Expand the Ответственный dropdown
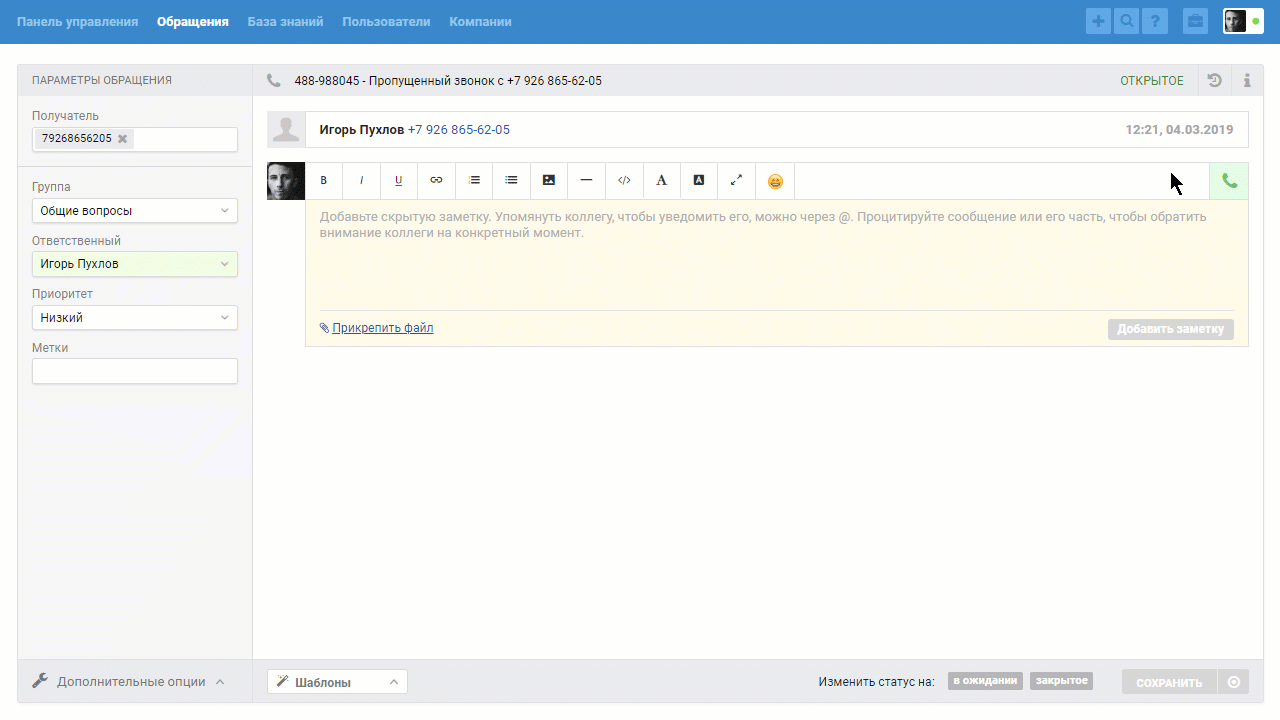 coord(134,263)
